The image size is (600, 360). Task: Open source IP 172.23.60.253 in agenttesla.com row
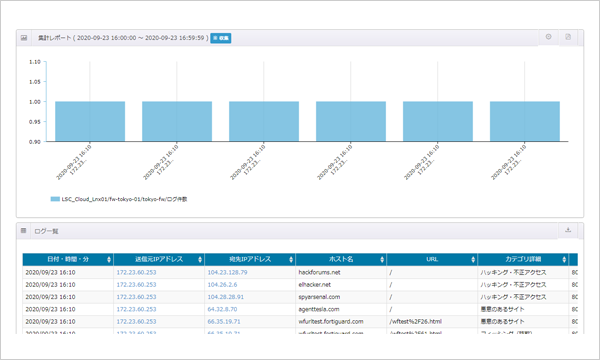(x=136, y=309)
